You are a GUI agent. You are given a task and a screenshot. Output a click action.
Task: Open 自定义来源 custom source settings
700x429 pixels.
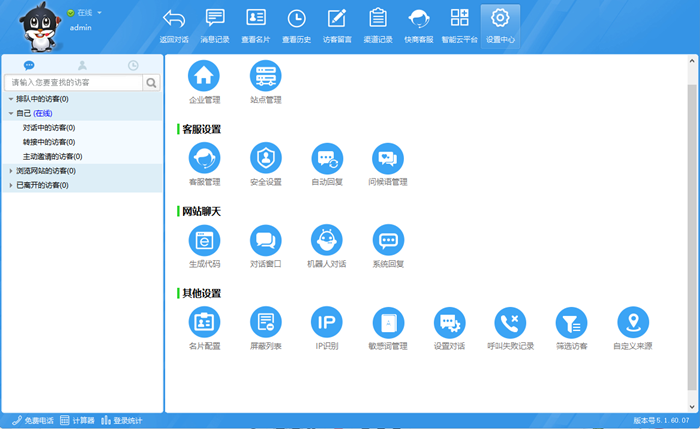click(633, 322)
